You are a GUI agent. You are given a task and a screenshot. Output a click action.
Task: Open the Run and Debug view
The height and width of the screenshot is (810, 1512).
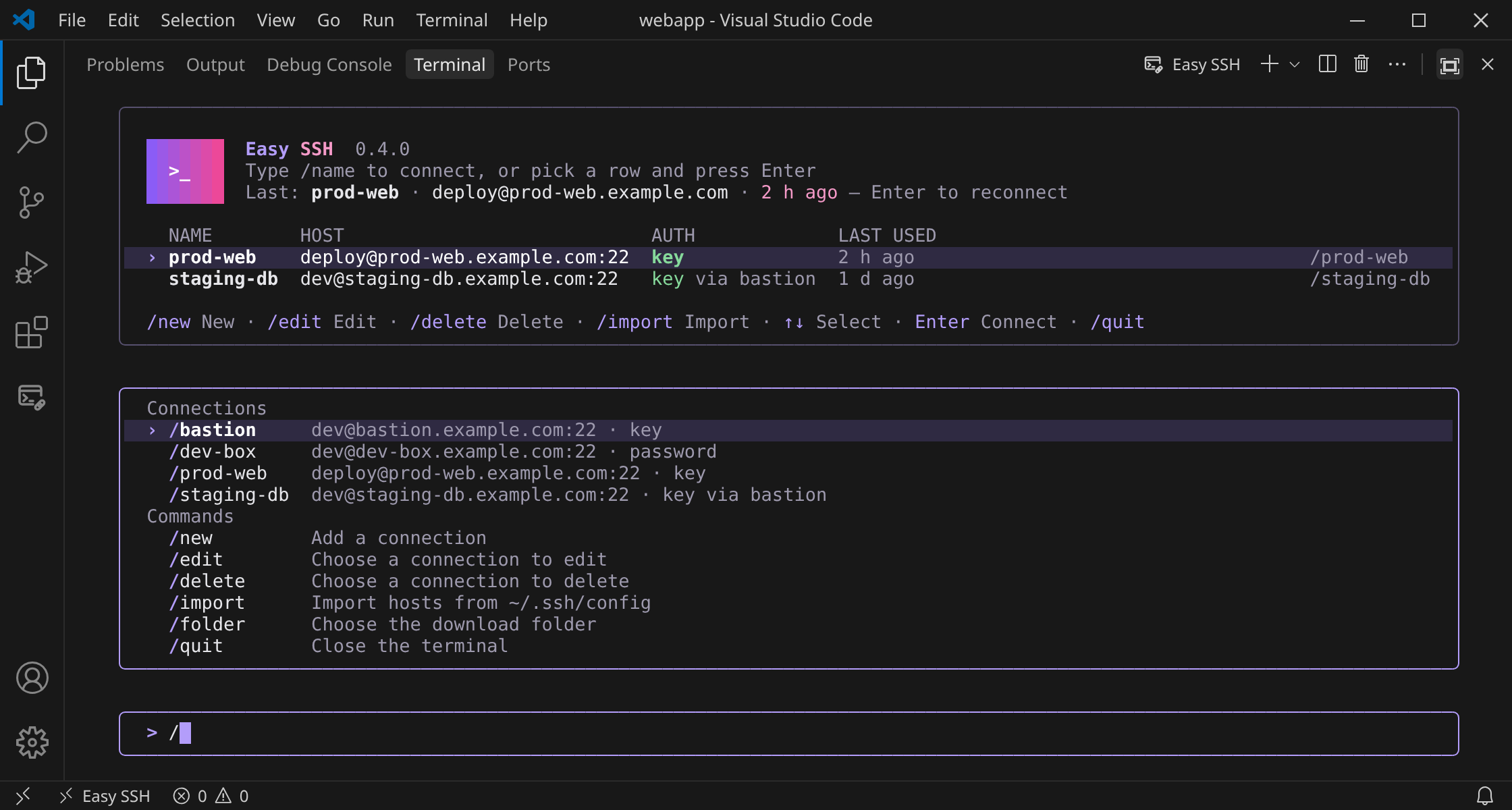pyautogui.click(x=31, y=267)
